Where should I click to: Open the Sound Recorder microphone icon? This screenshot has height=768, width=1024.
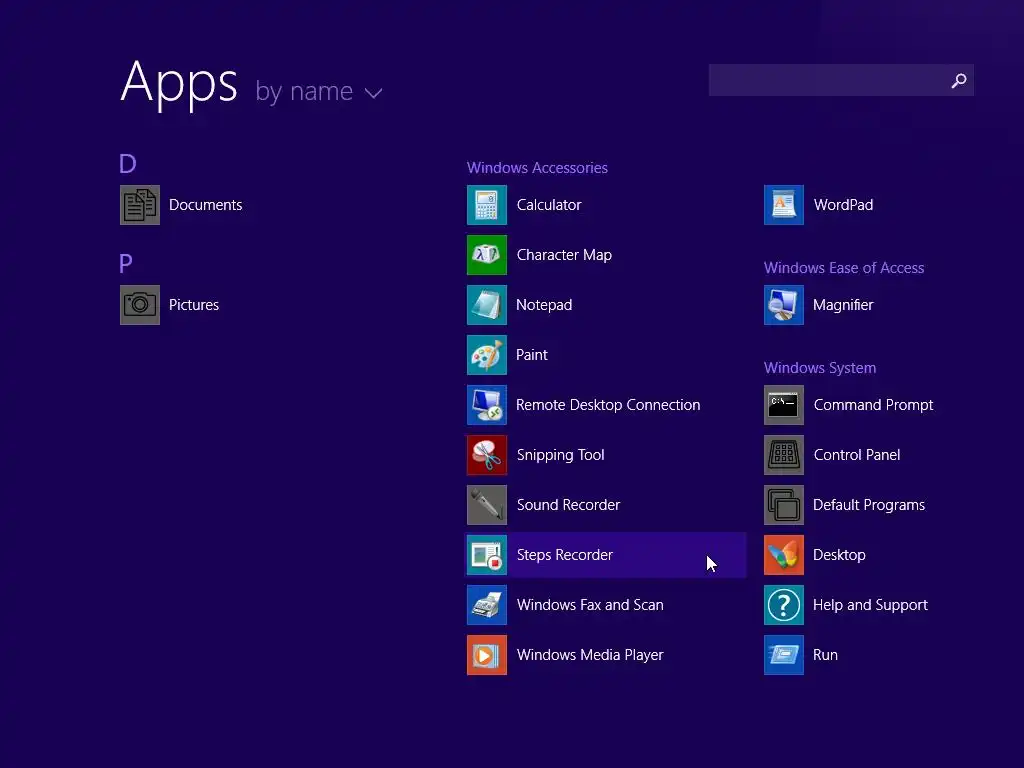(x=487, y=505)
